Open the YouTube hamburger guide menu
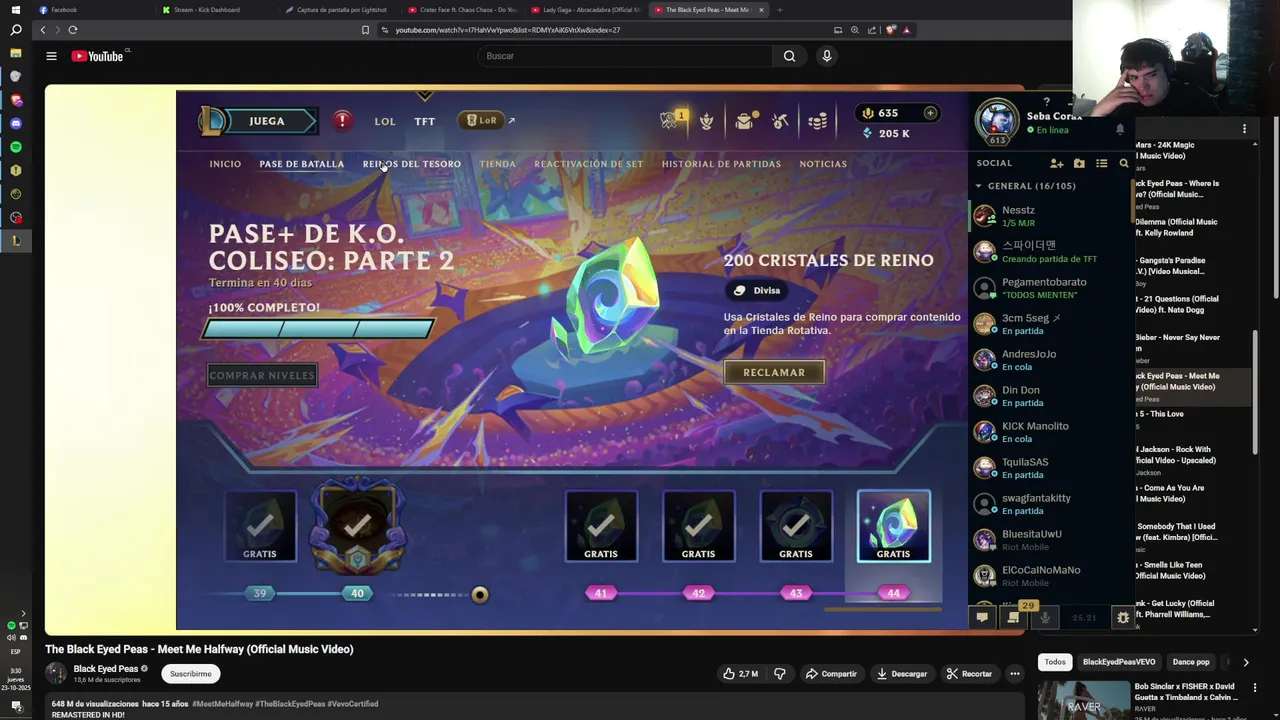 (51, 56)
